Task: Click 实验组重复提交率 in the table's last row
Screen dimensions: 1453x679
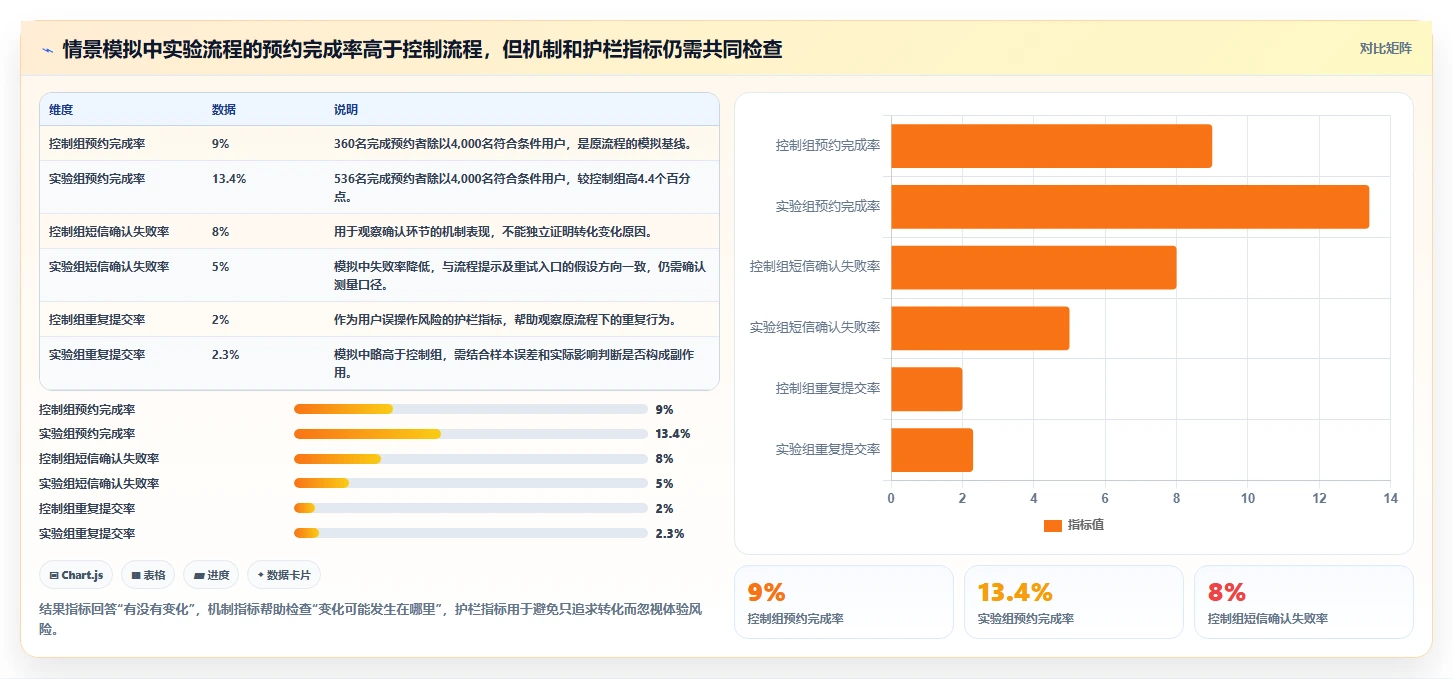Action: coord(97,355)
